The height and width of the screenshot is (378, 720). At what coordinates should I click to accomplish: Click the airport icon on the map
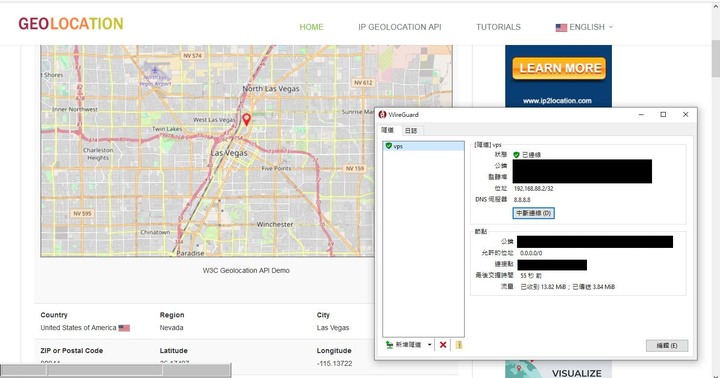click(x=155, y=70)
